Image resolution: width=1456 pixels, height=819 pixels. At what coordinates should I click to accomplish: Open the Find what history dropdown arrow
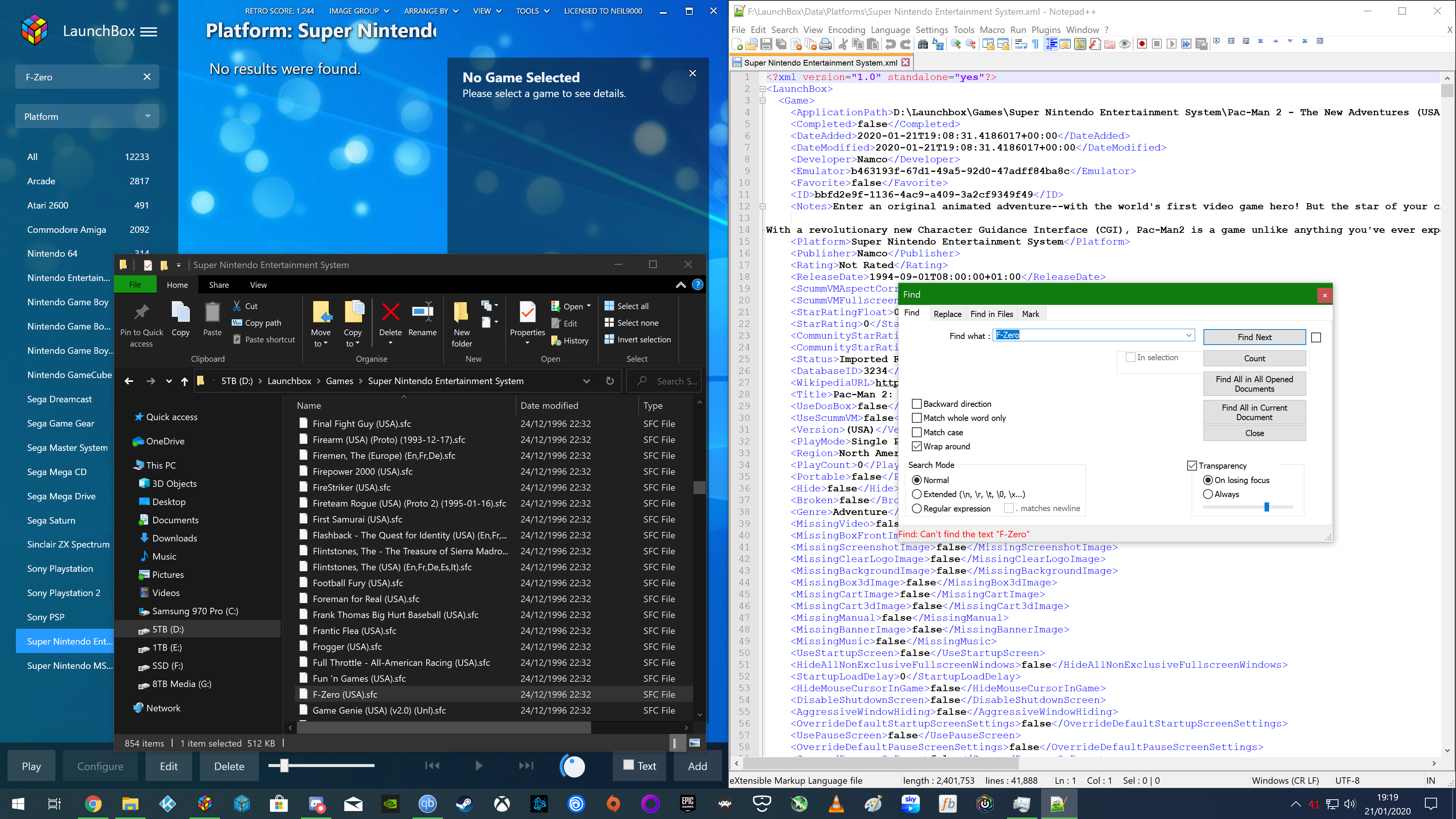(1189, 335)
